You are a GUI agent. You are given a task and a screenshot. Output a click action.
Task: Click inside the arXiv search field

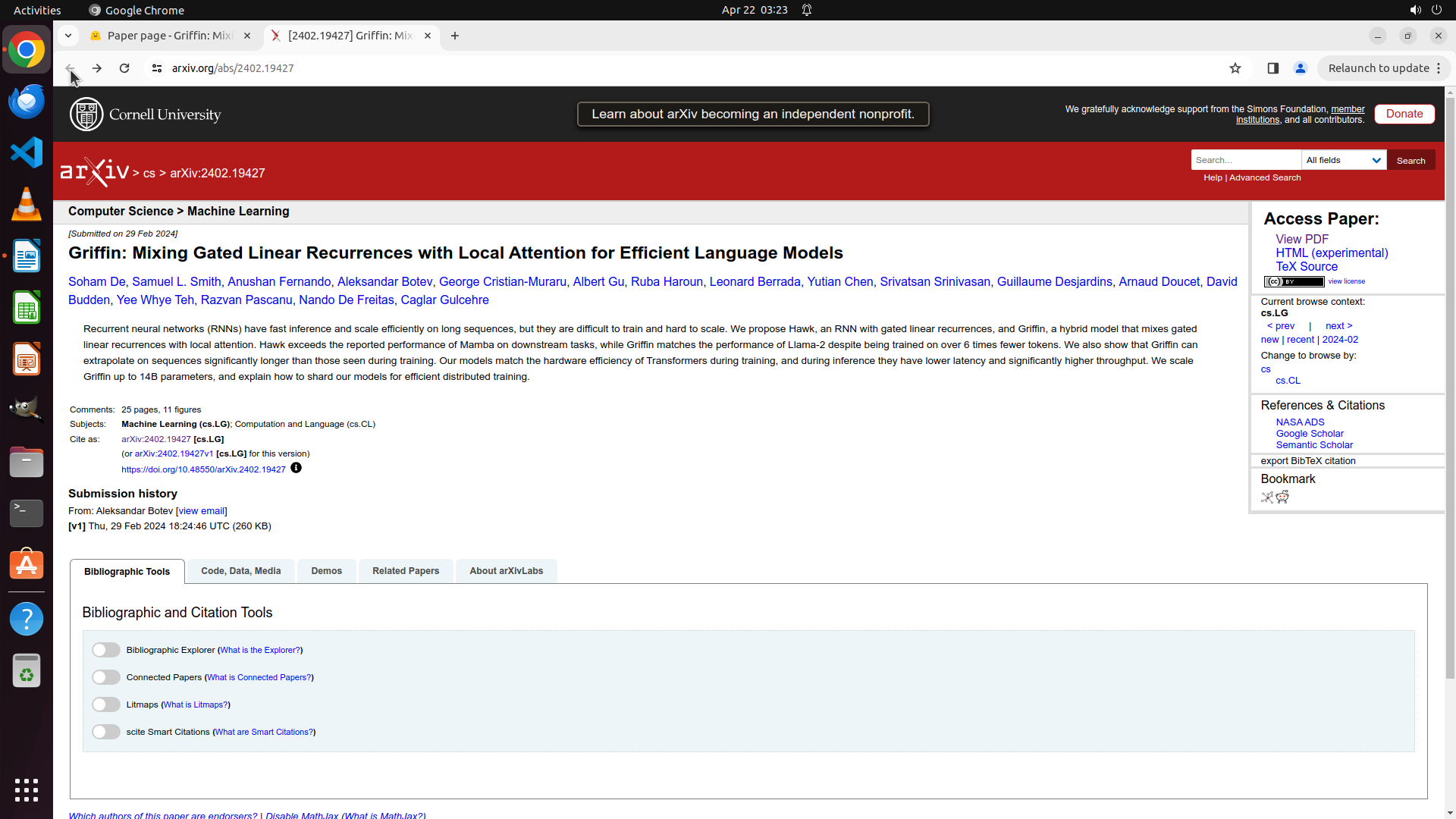coord(1245,160)
